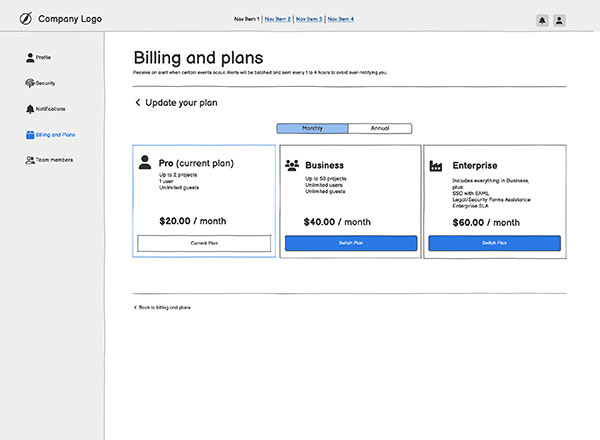
Task: Follow the Back to billing and plans link
Action: tap(163, 307)
